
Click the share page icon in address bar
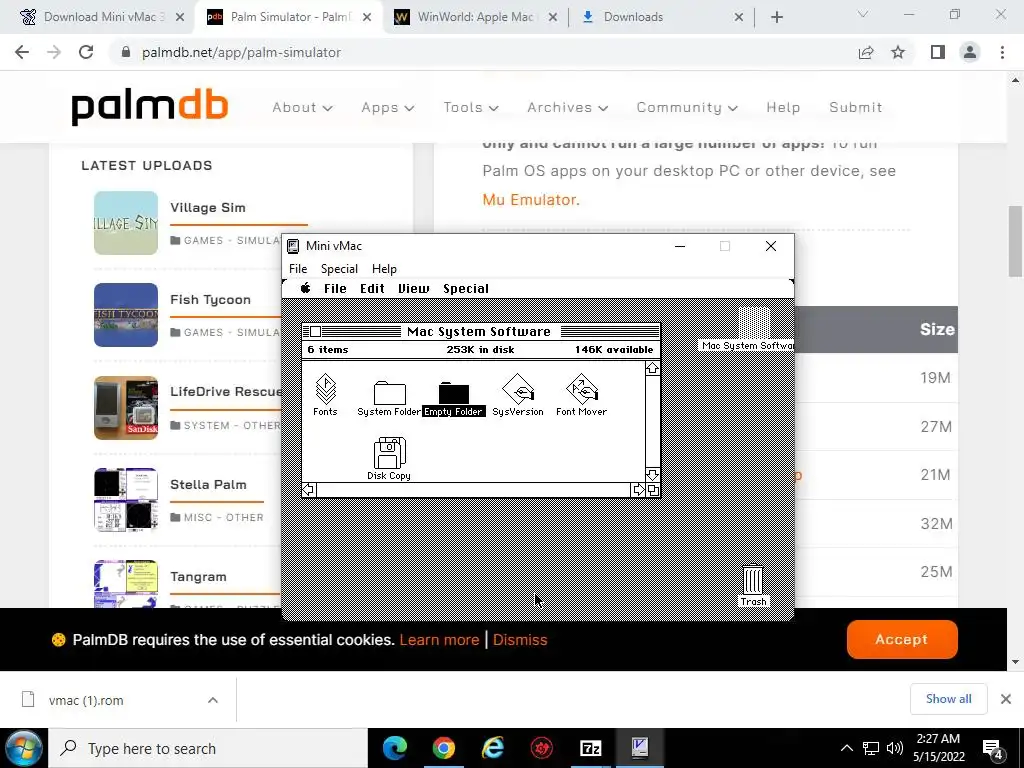(866, 52)
